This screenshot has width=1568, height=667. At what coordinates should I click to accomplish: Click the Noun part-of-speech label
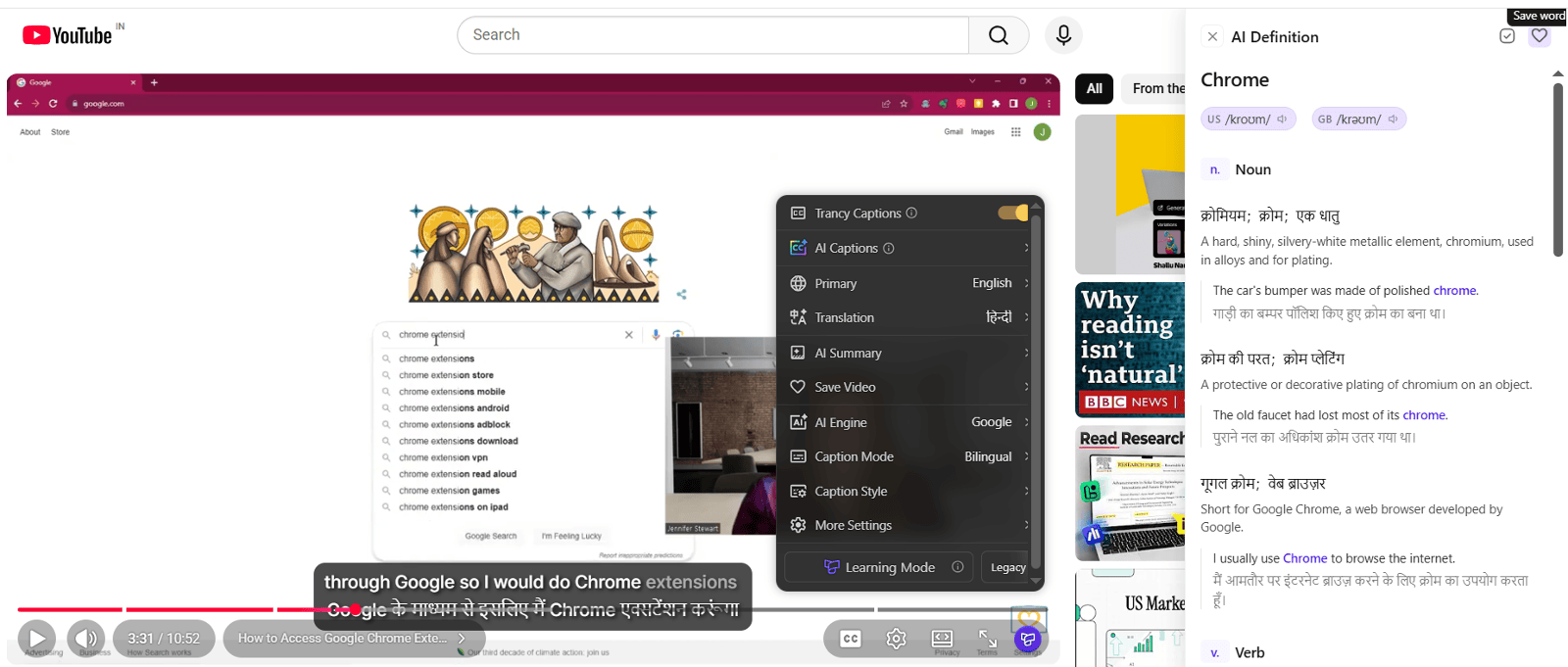pyautogui.click(x=1252, y=169)
